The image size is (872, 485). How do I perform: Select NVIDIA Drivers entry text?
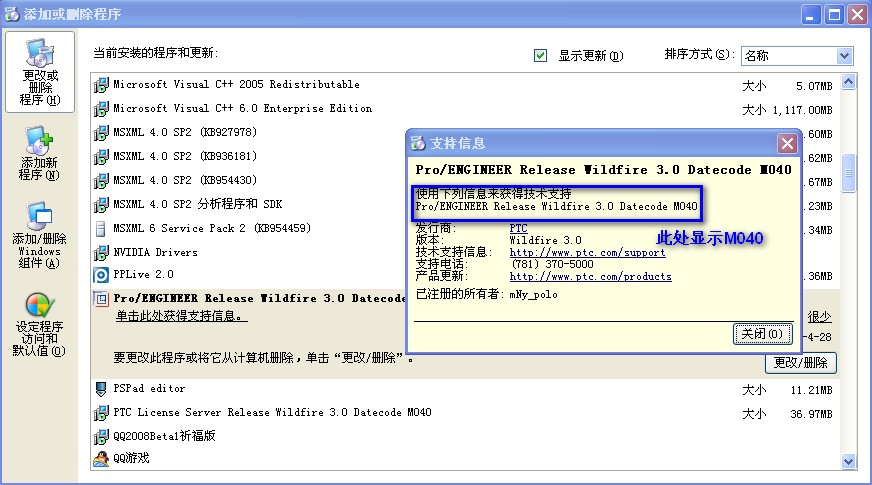155,253
